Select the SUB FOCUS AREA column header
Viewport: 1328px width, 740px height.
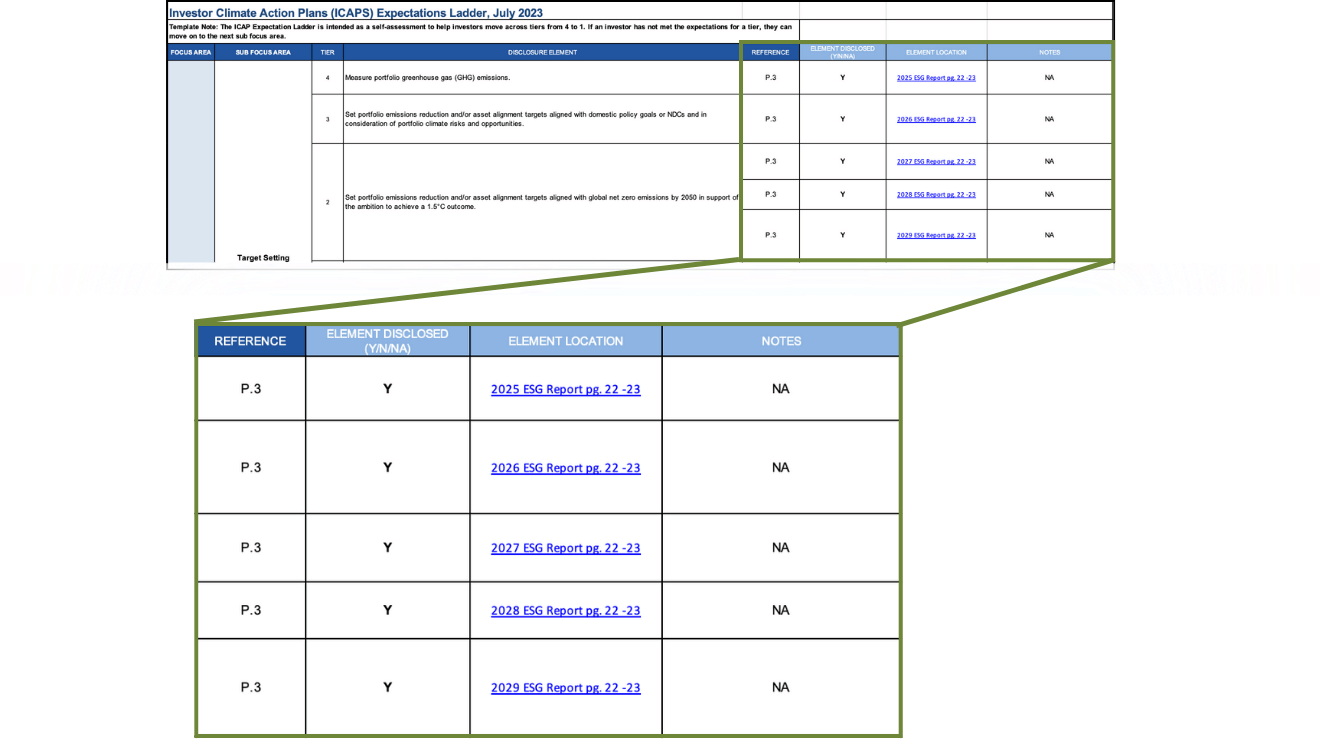tap(263, 52)
